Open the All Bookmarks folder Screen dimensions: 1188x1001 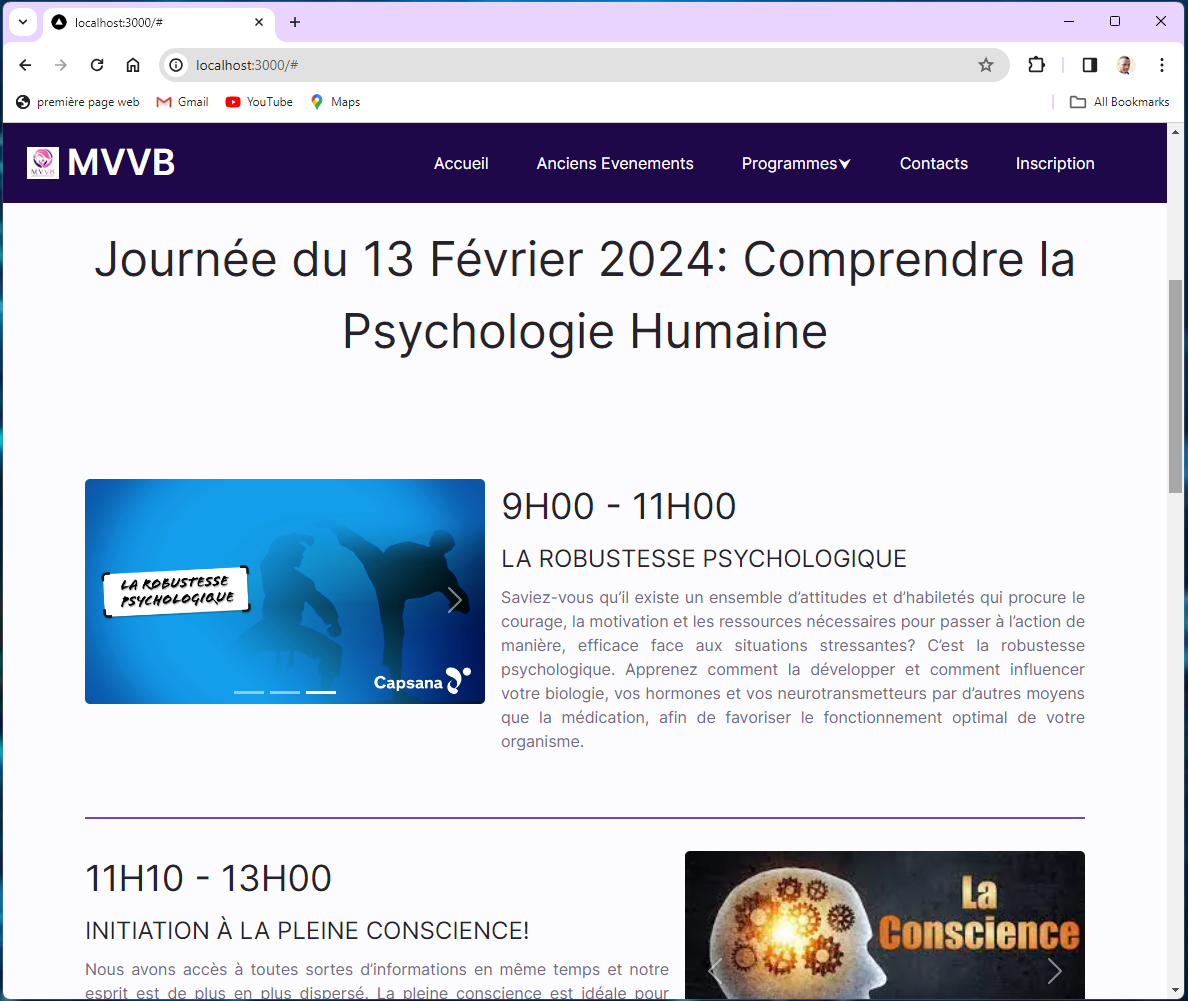(1119, 102)
